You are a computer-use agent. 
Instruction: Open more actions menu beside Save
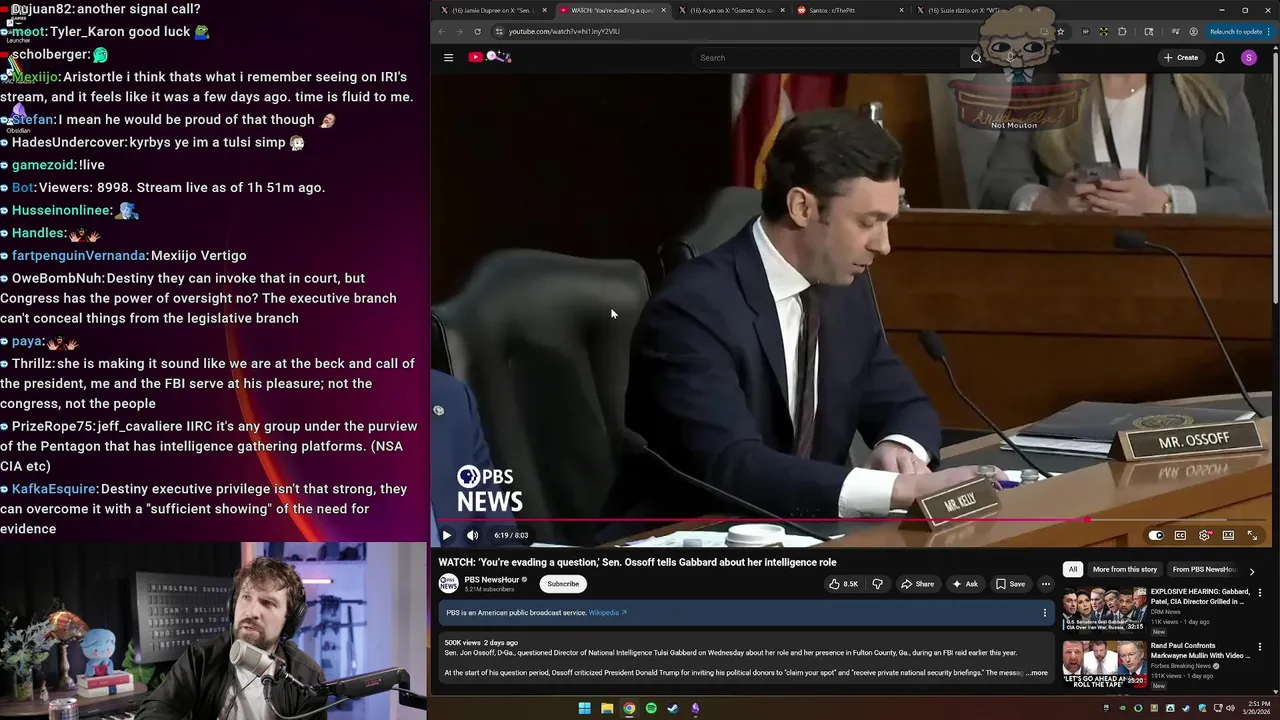pyautogui.click(x=1046, y=584)
